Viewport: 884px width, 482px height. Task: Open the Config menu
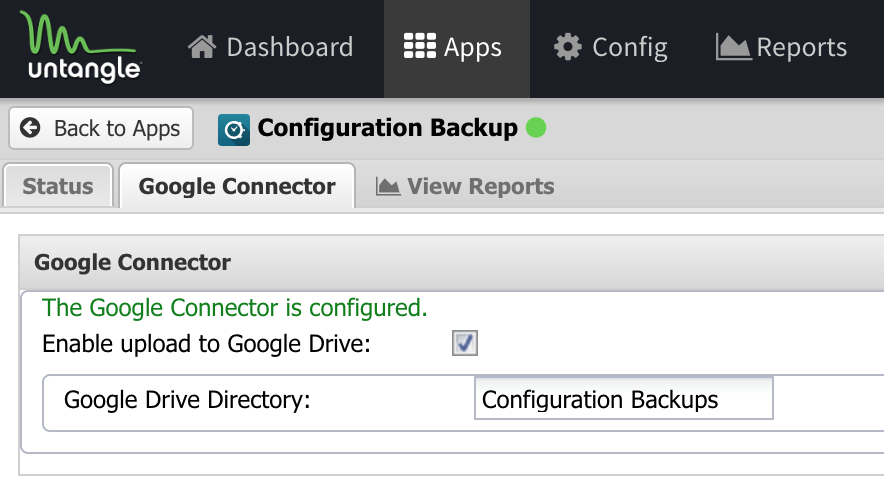[x=611, y=47]
